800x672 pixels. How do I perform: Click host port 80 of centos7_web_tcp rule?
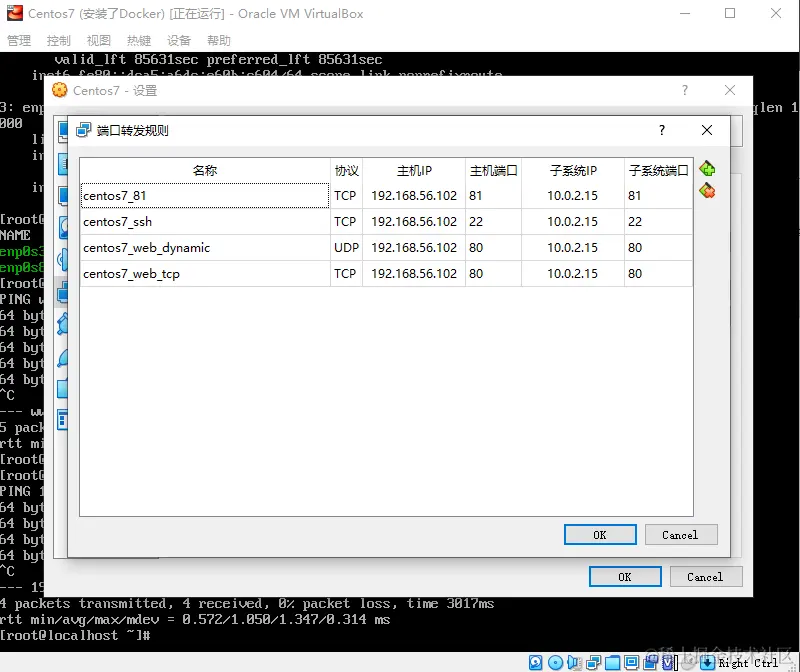click(493, 274)
